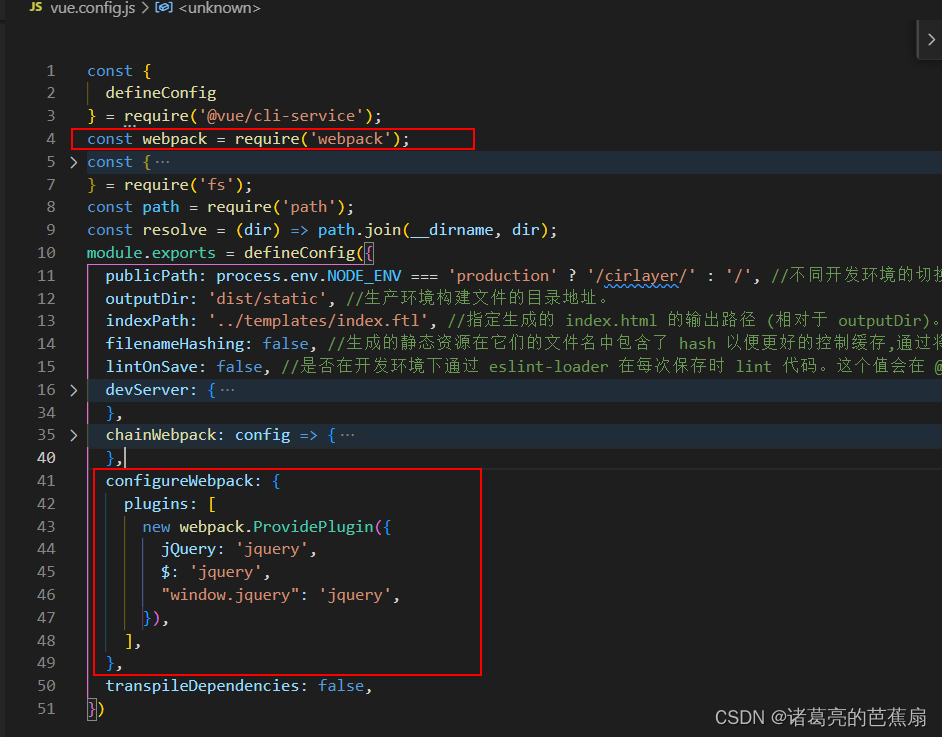Click 'eslint-loader' in line 15 comment
The height and width of the screenshot is (737, 942).
pos(548,366)
